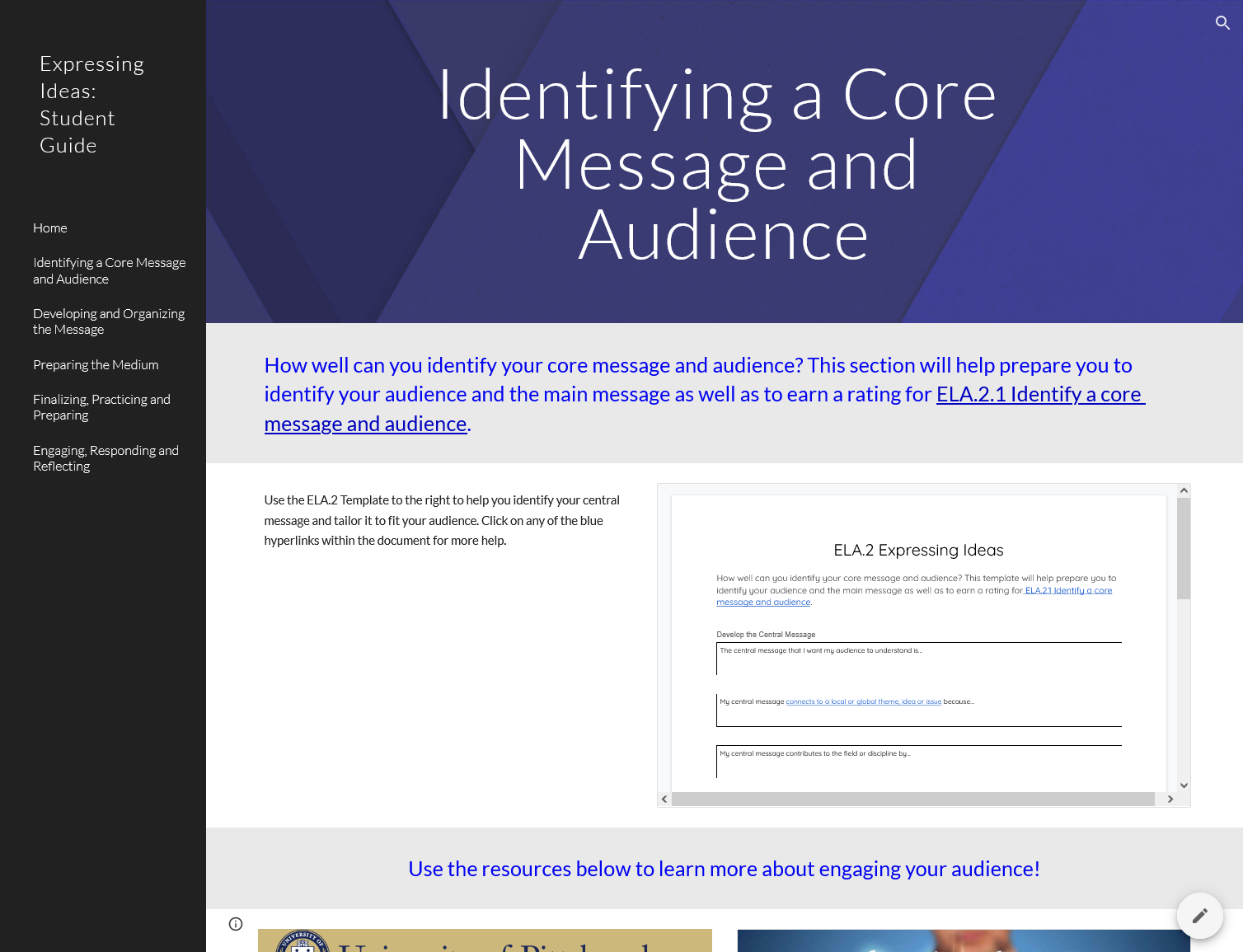Click the pencil edit page button

[1199, 915]
